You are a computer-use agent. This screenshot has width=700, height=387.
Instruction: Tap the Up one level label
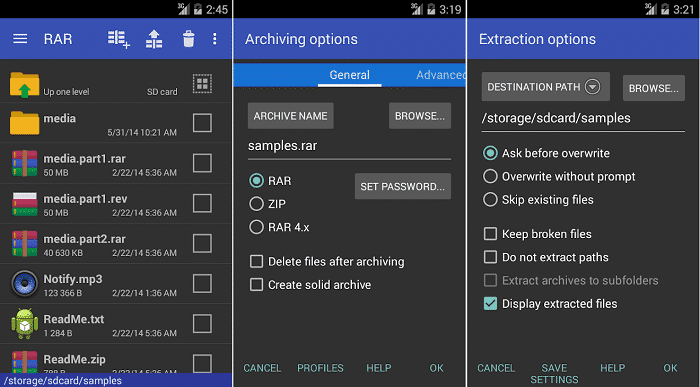click(x=66, y=92)
